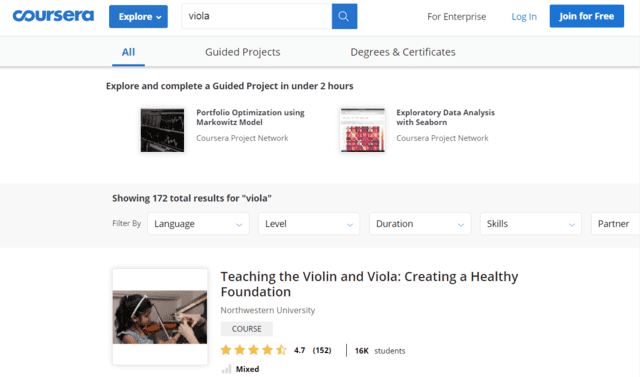Open Teaching the Violin and Viola course
The height and width of the screenshot is (377, 640).
(369, 284)
